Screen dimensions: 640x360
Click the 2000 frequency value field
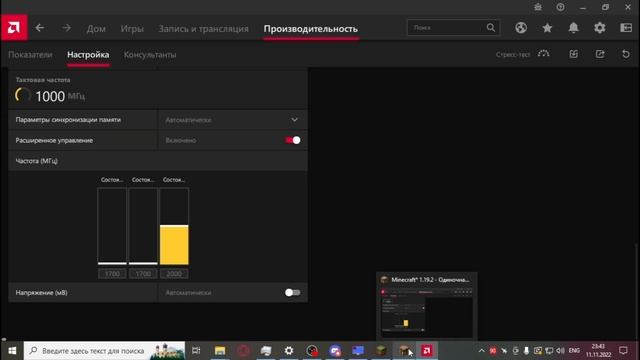[x=174, y=273]
